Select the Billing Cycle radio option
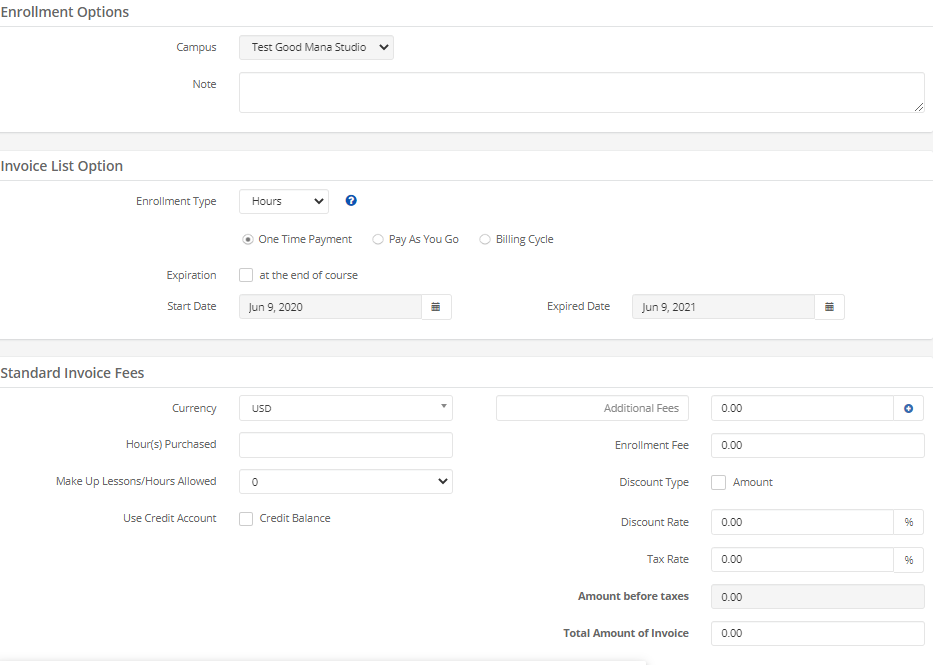Screen dimensions: 933x665 485,239
